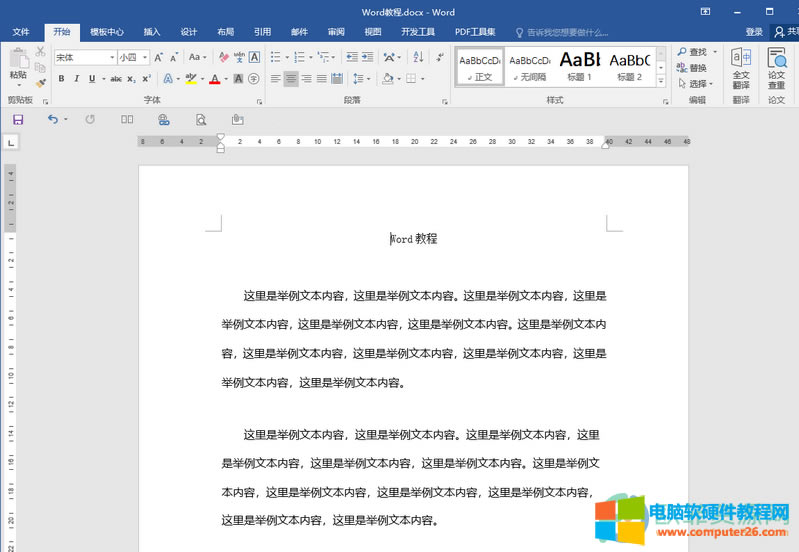
Task: Click the Increase Indent icon
Action: pos(368,57)
